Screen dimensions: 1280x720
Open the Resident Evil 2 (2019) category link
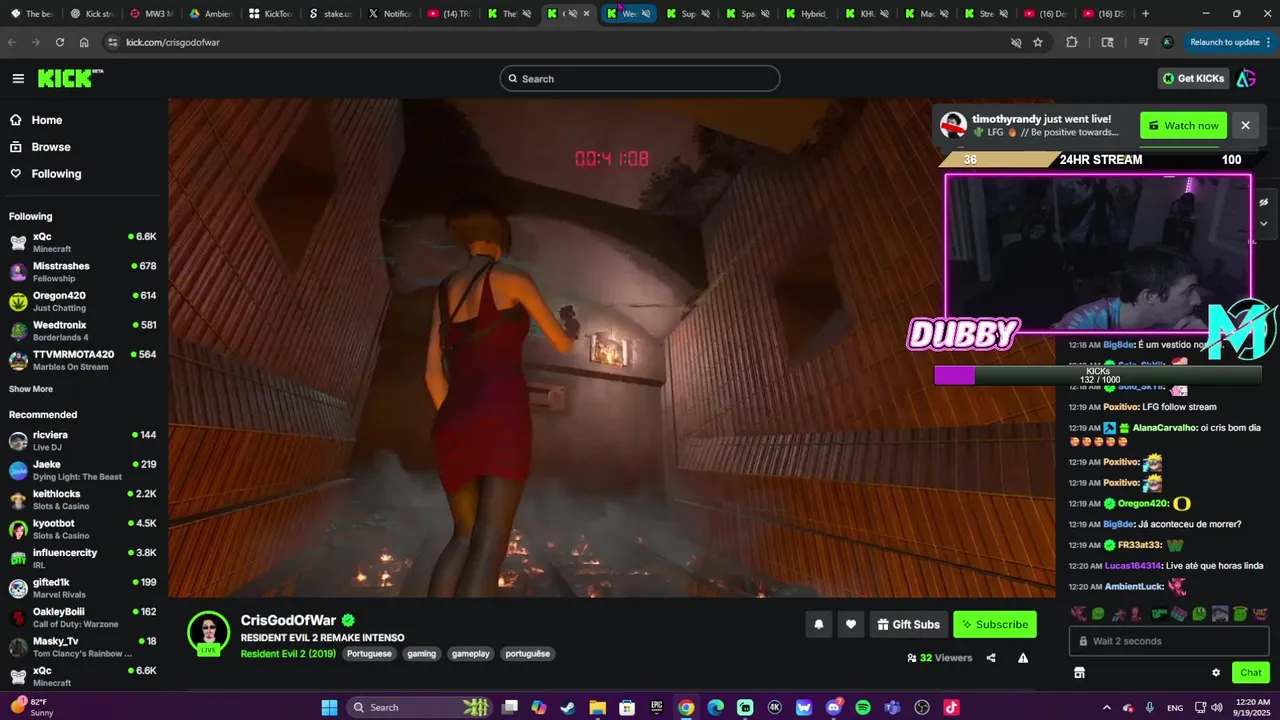coord(288,654)
